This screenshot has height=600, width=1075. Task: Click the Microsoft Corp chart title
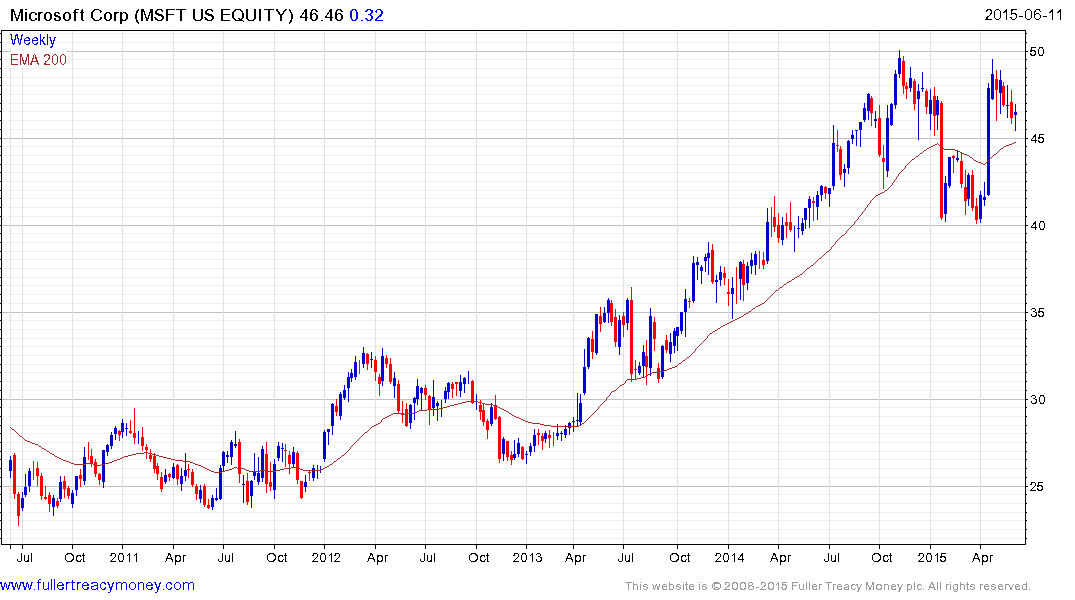point(151,15)
